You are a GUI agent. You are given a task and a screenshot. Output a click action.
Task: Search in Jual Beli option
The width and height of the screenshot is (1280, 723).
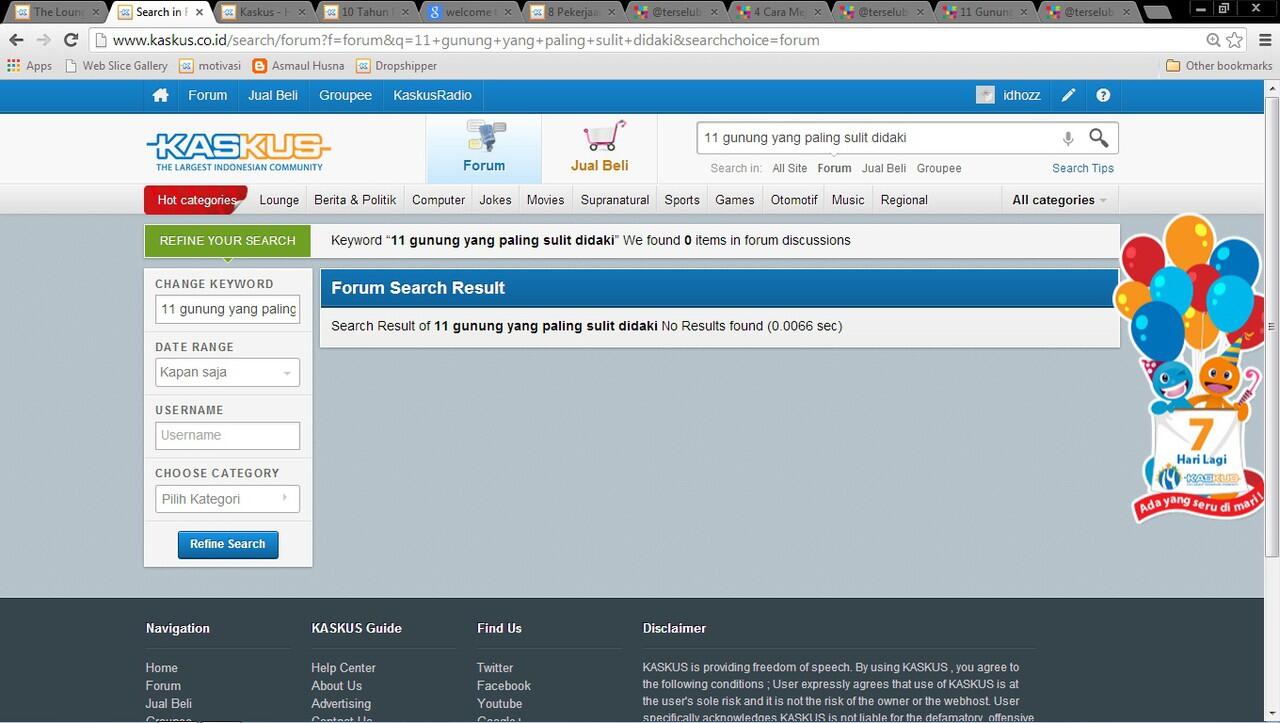point(884,168)
